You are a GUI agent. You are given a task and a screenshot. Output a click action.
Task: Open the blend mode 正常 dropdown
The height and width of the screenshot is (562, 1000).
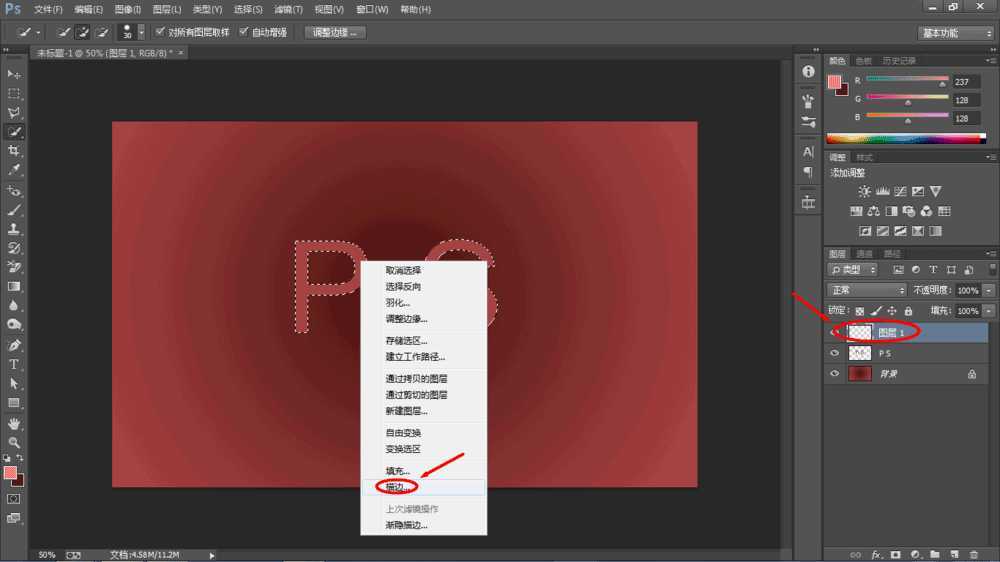coord(866,290)
